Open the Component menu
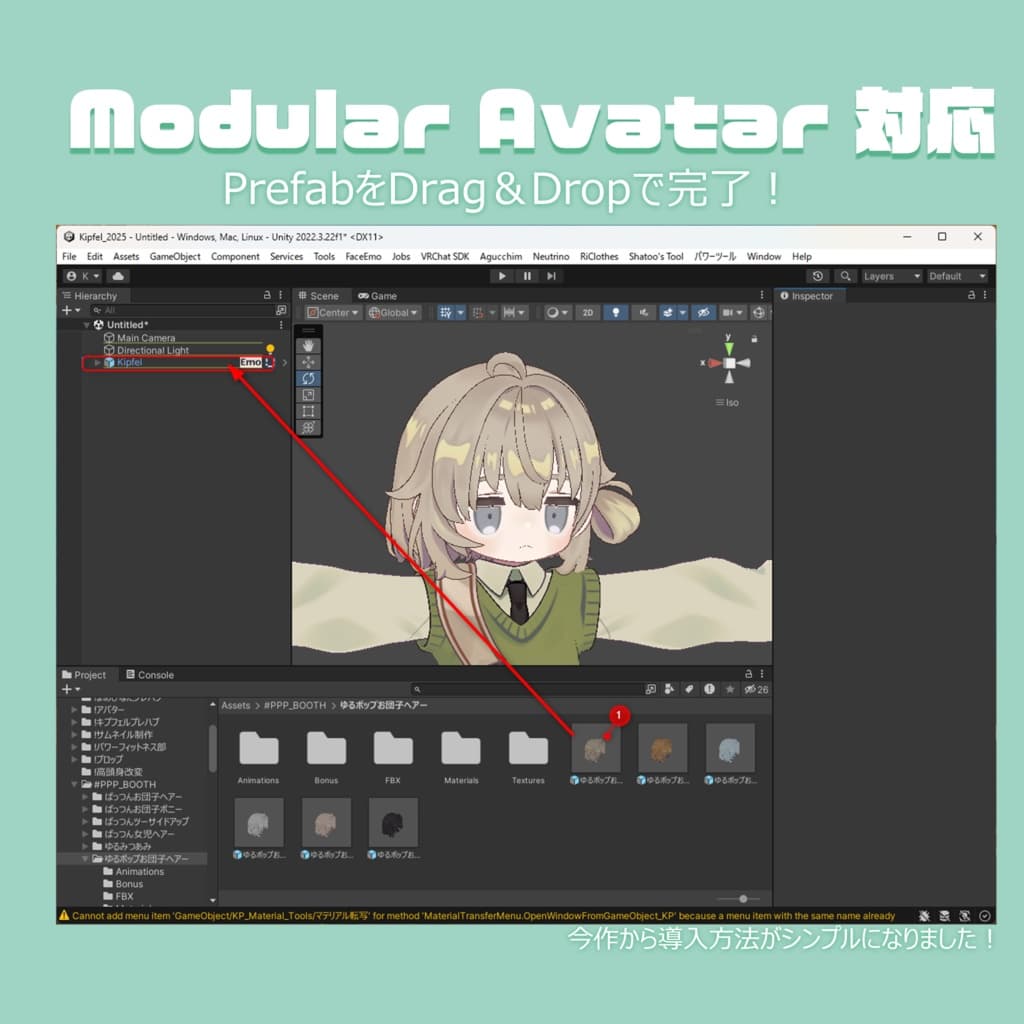 click(235, 257)
